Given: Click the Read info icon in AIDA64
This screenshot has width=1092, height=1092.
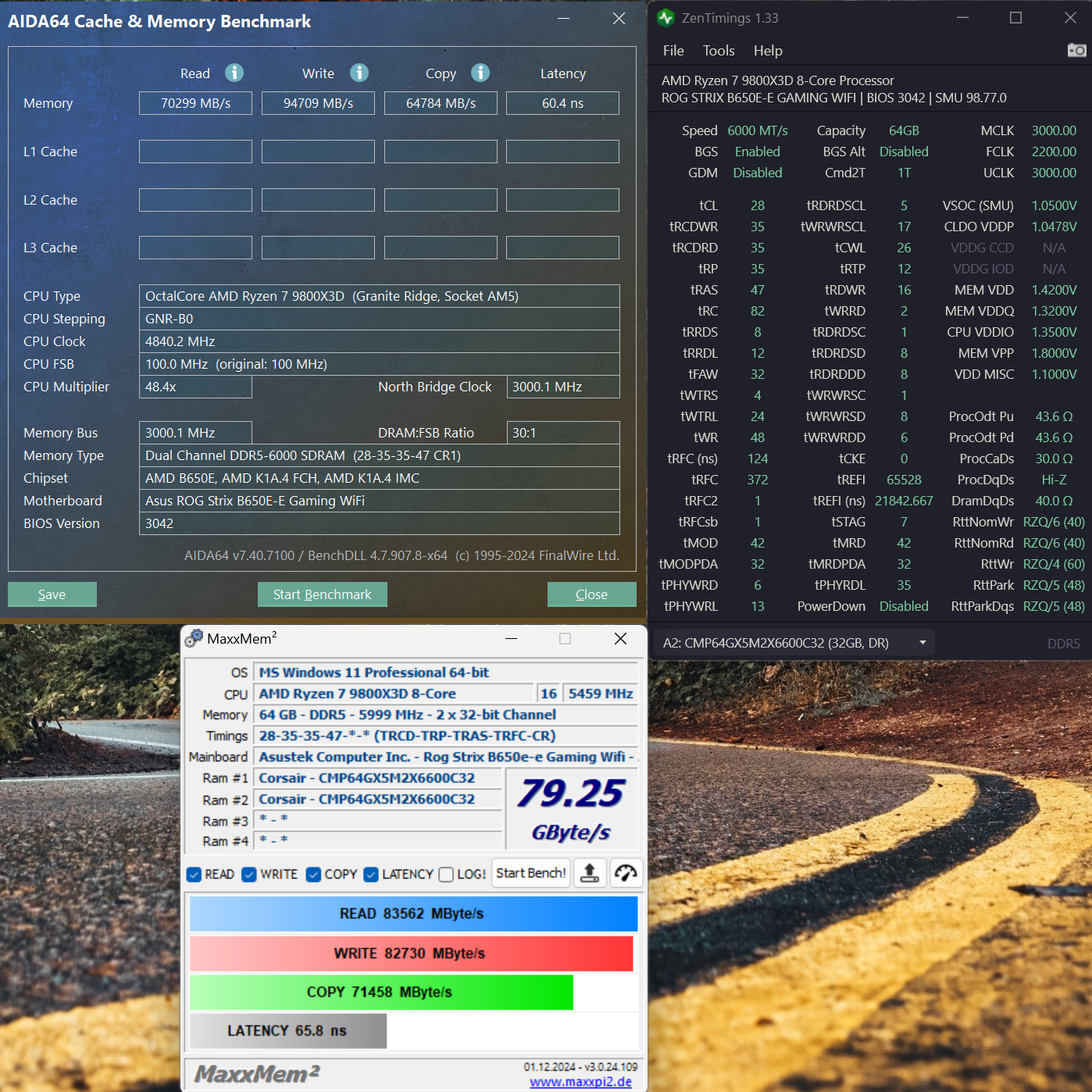Looking at the screenshot, I should pyautogui.click(x=234, y=73).
